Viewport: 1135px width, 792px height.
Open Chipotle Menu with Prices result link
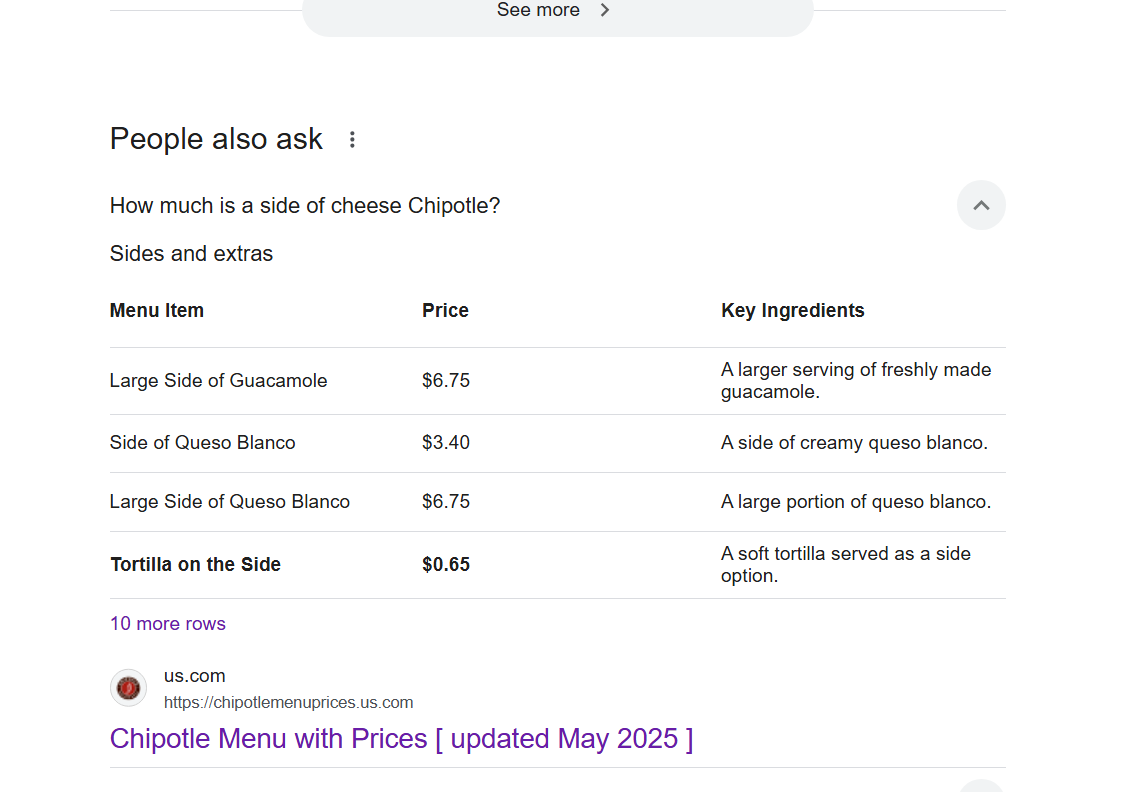coord(401,738)
